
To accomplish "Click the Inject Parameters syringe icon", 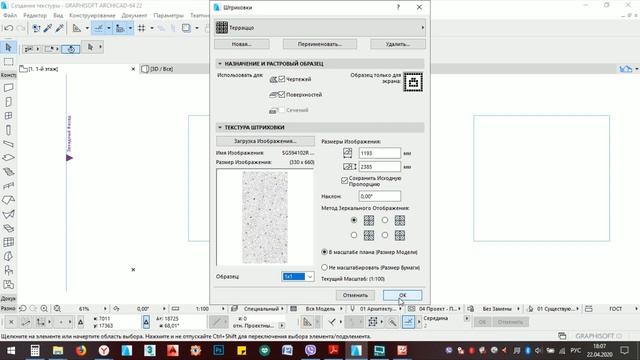I will pos(60,28).
